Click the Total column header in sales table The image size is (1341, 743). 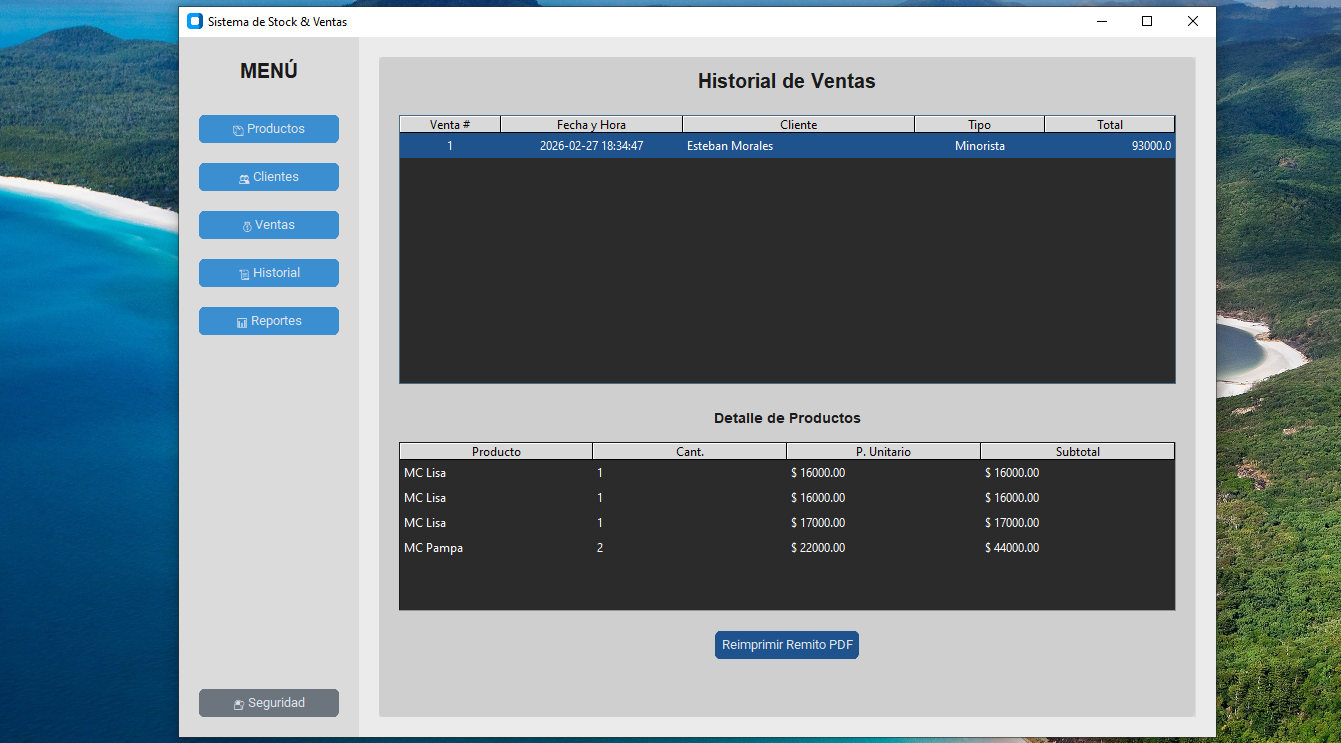point(1109,125)
